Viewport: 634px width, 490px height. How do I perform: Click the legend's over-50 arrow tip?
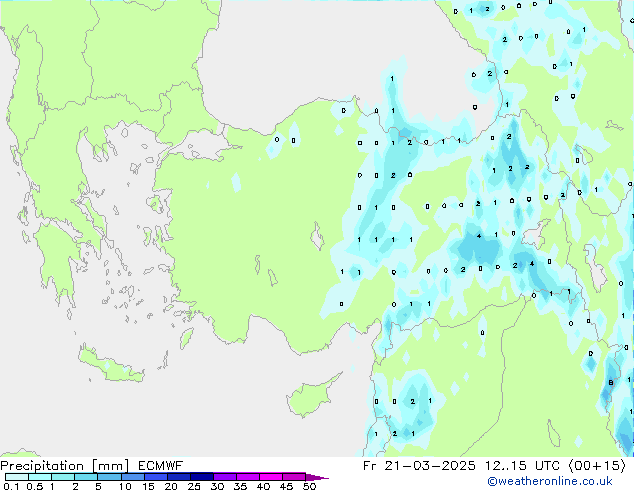(317, 477)
